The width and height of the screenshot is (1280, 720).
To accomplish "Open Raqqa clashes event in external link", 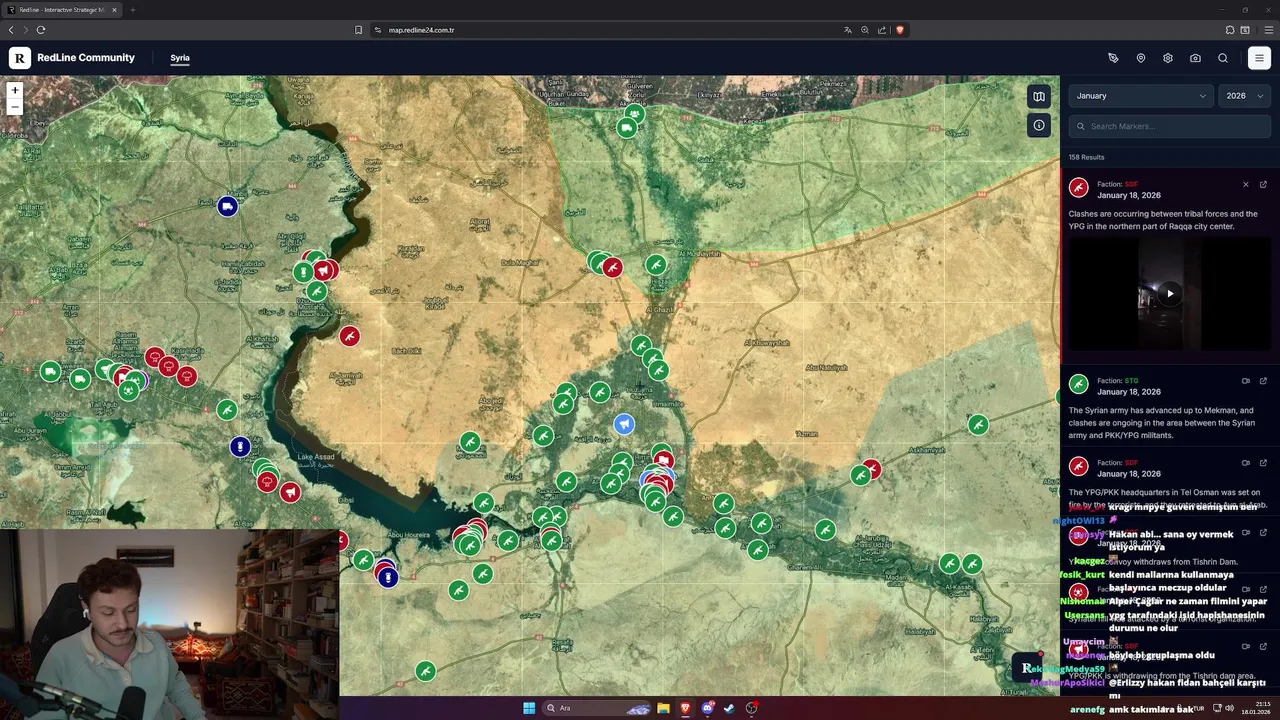I will coord(1263,184).
